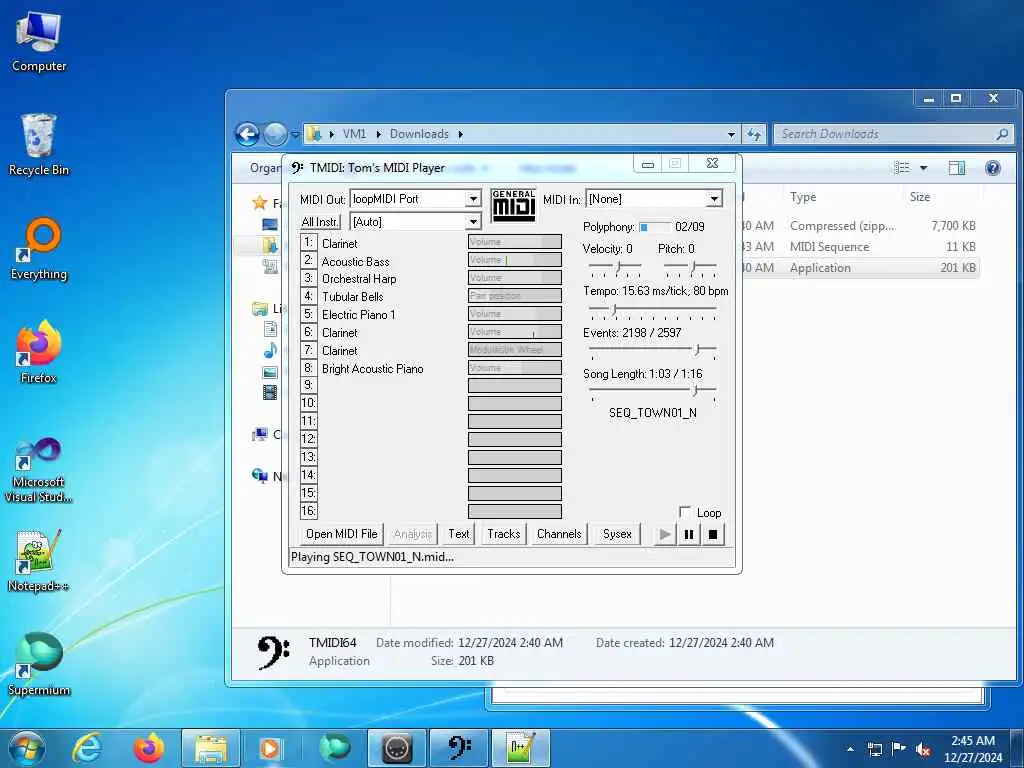The image size is (1024, 768).
Task: Click arrow after Downloads in address bar
Action: (460, 135)
